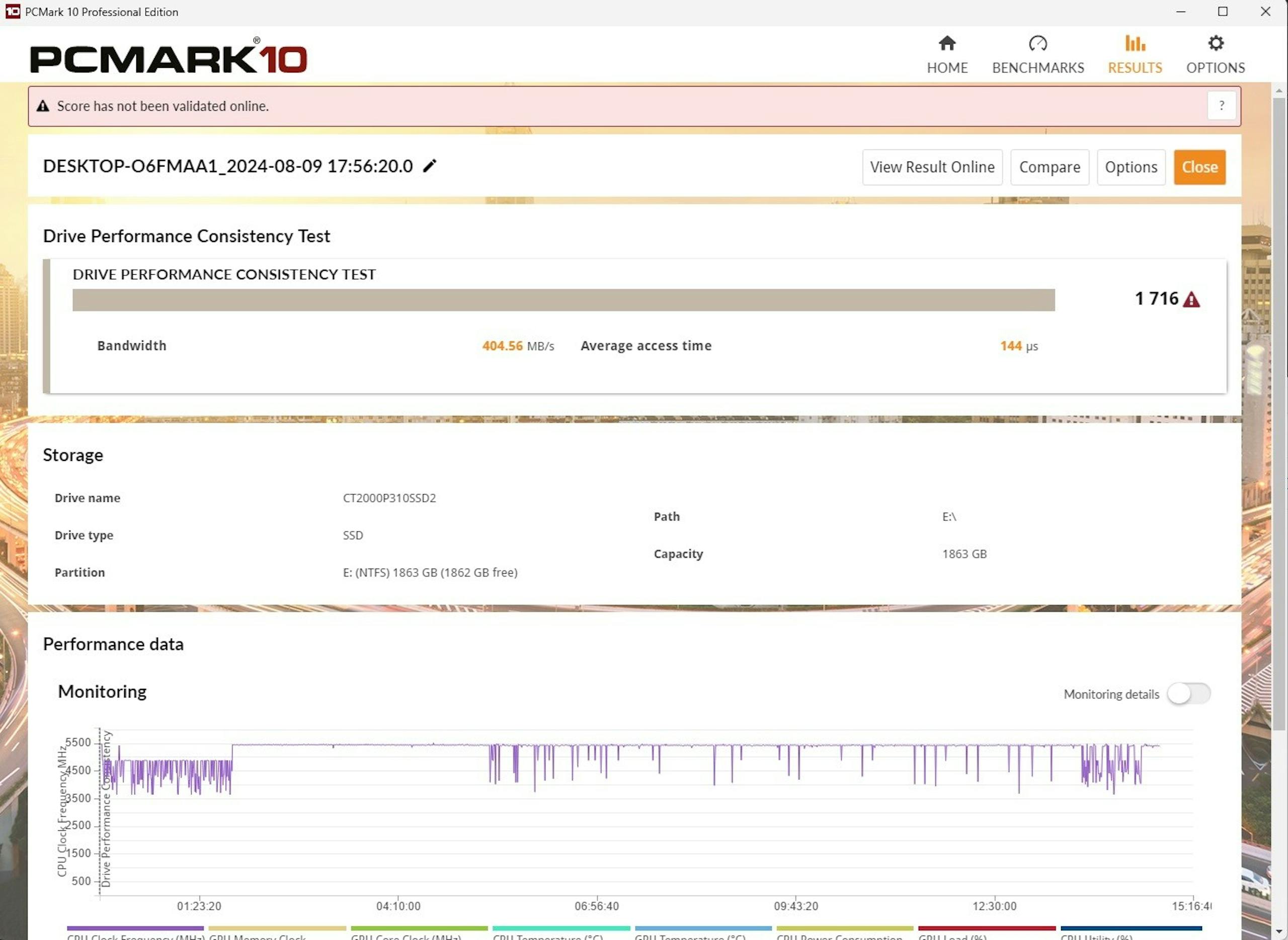Image resolution: width=1288 pixels, height=940 pixels.
Task: Click the RESULTS menu label
Action: point(1135,68)
